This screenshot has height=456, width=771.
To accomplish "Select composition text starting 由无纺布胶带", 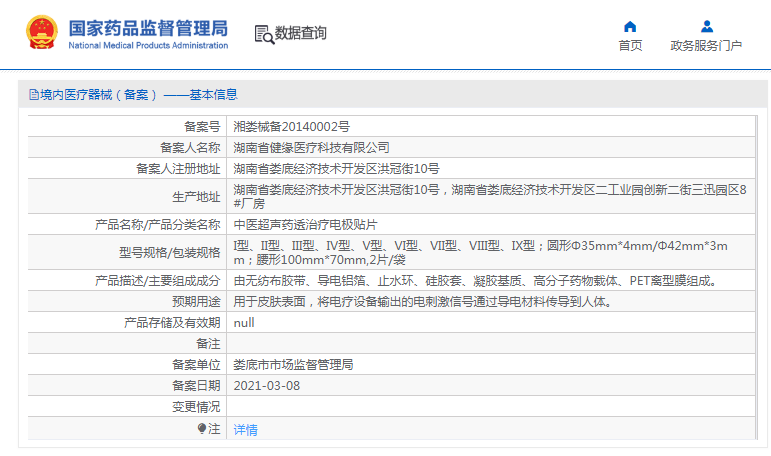I will (x=476, y=281).
